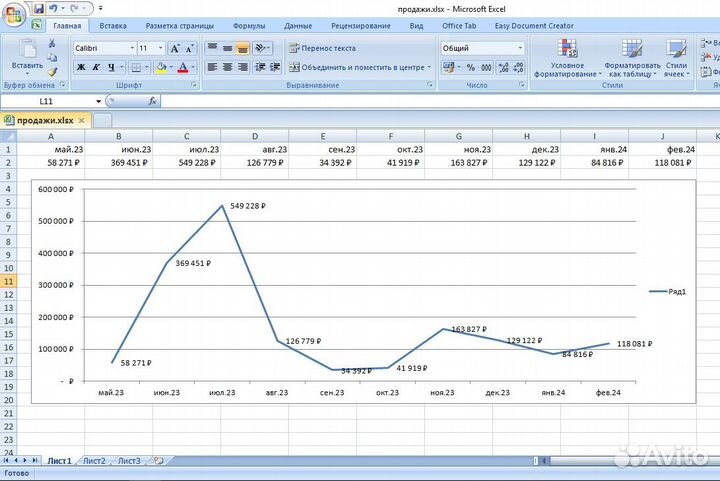Click the Cut scissors icon
This screenshot has width=720, height=481.
point(52,43)
